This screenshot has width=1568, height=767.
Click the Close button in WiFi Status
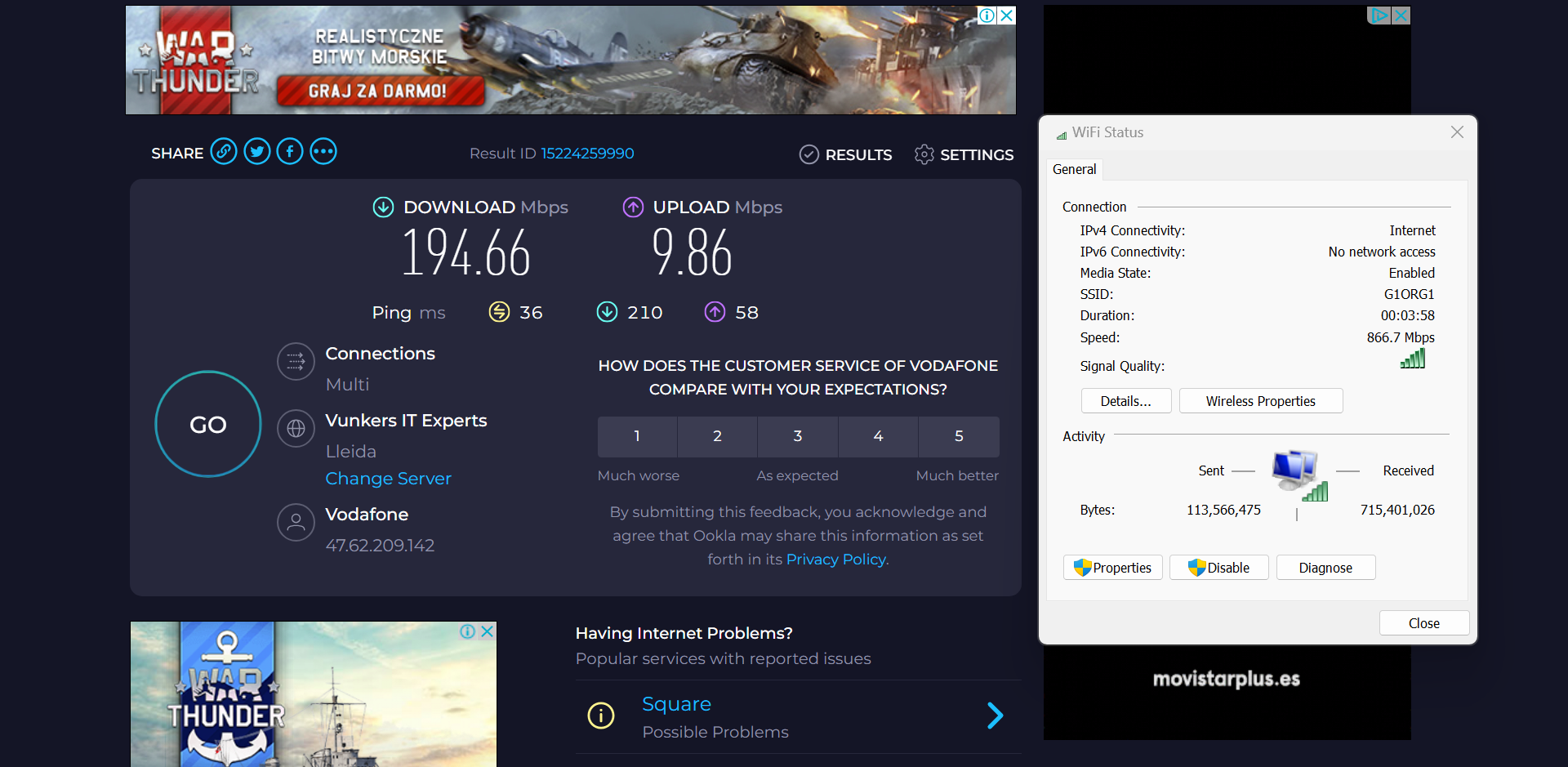[1424, 623]
